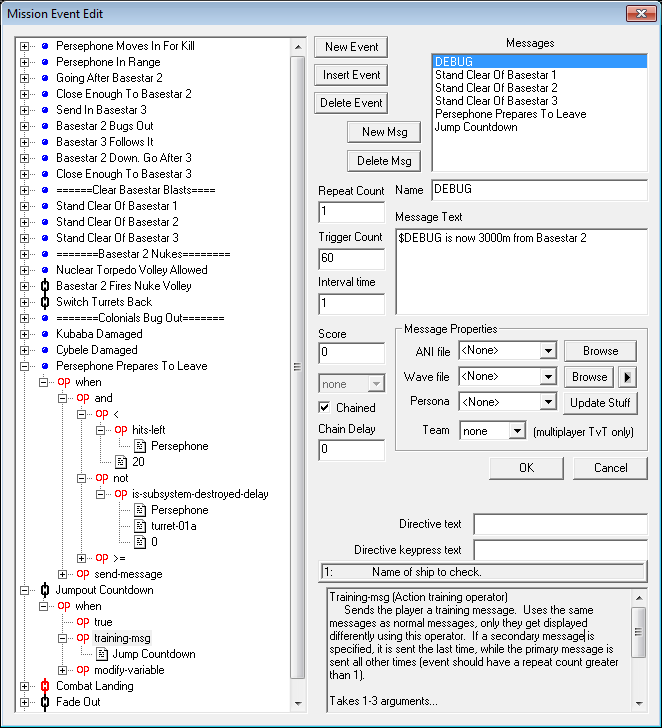Click Browse next to ANI file
Viewport: 662px width, 728px height.
point(600,351)
